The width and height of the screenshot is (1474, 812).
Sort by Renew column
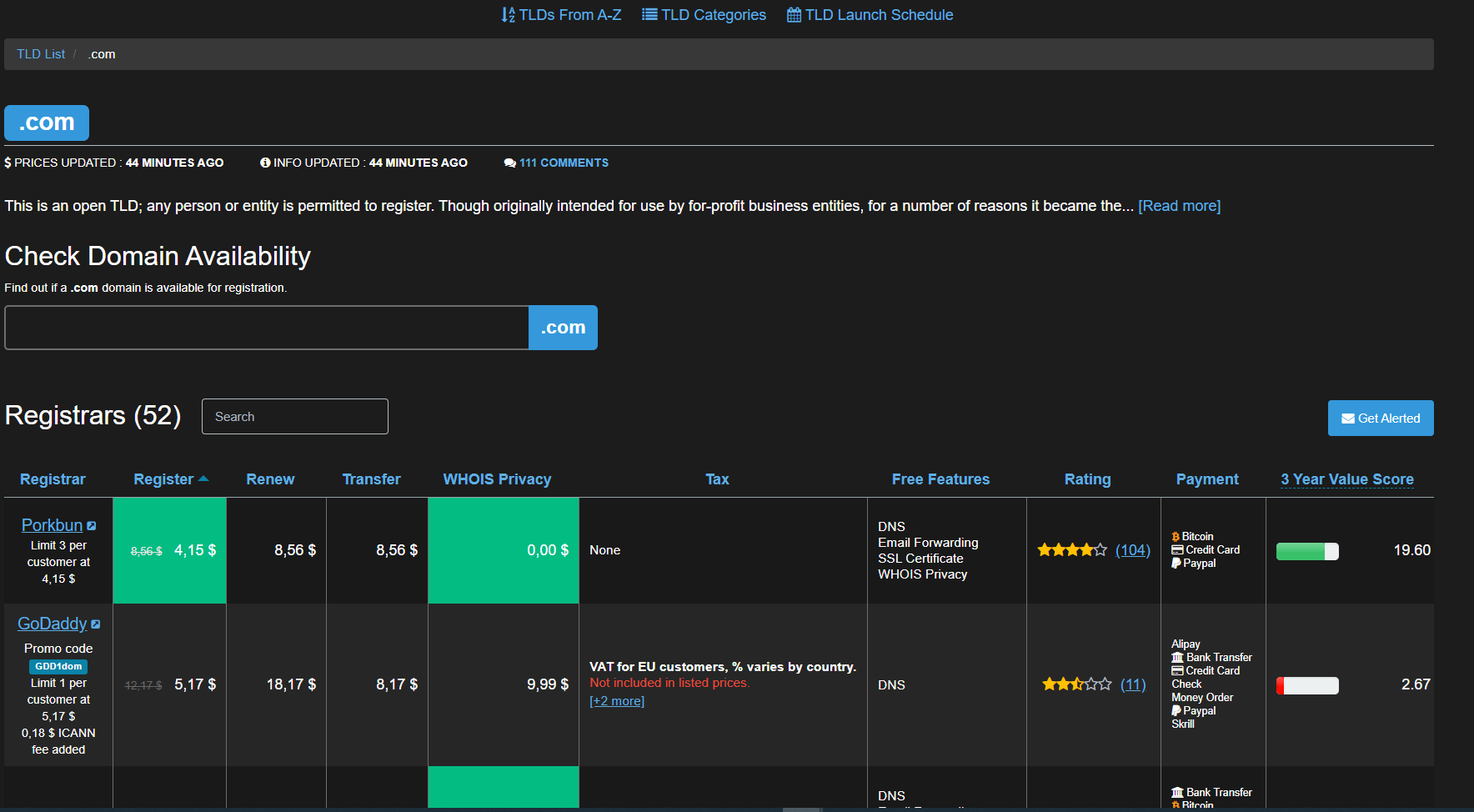[x=270, y=479]
